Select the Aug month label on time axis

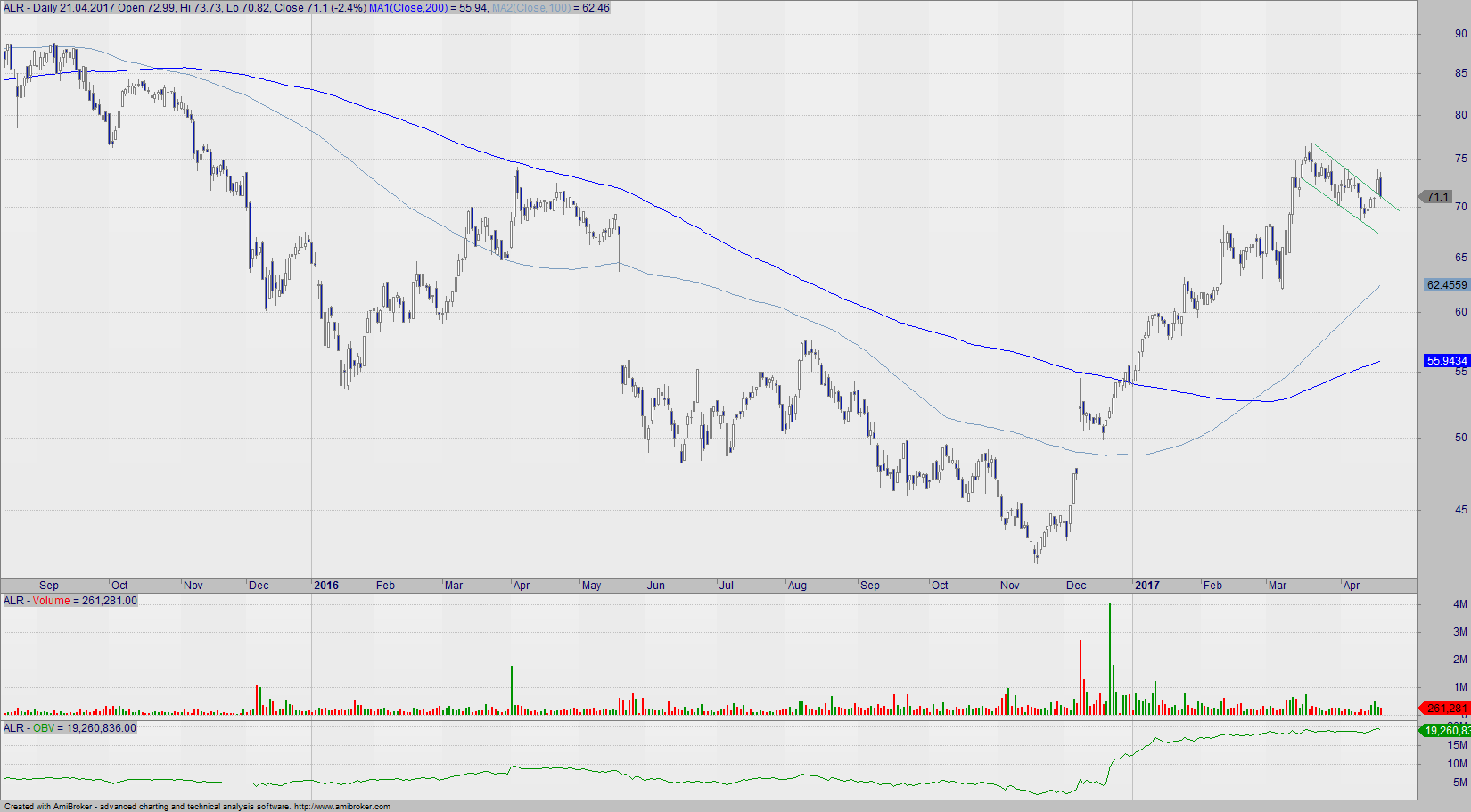[x=797, y=586]
